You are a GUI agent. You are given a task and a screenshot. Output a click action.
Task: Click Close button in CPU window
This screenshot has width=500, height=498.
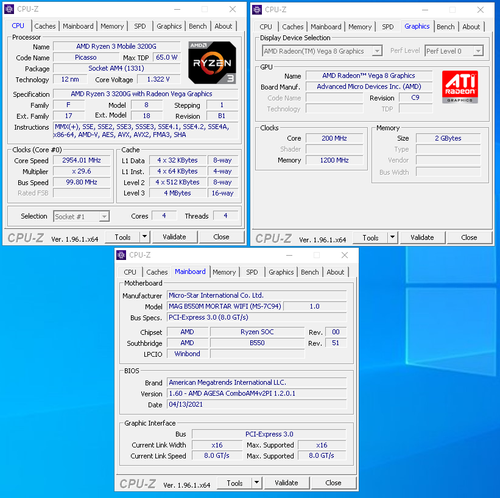point(221,237)
